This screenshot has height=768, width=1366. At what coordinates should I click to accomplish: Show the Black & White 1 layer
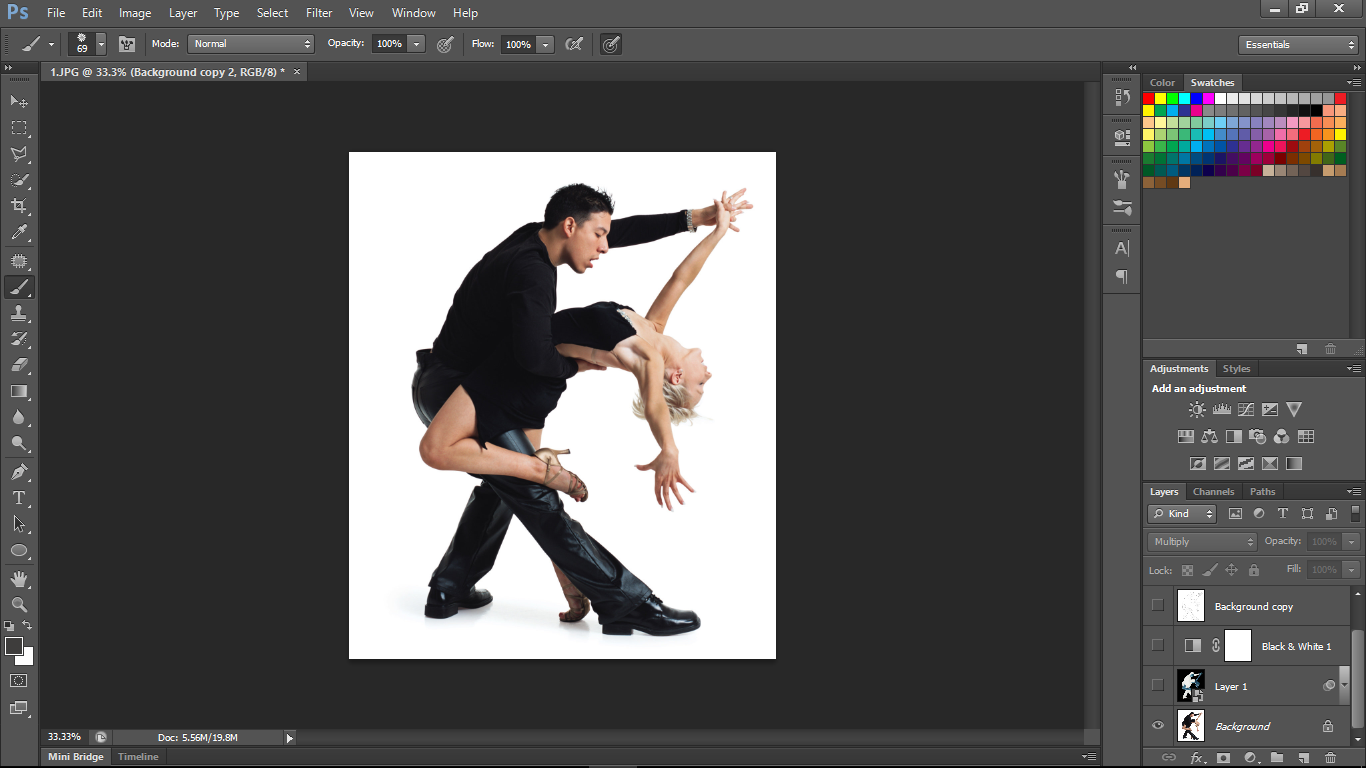(x=1158, y=645)
